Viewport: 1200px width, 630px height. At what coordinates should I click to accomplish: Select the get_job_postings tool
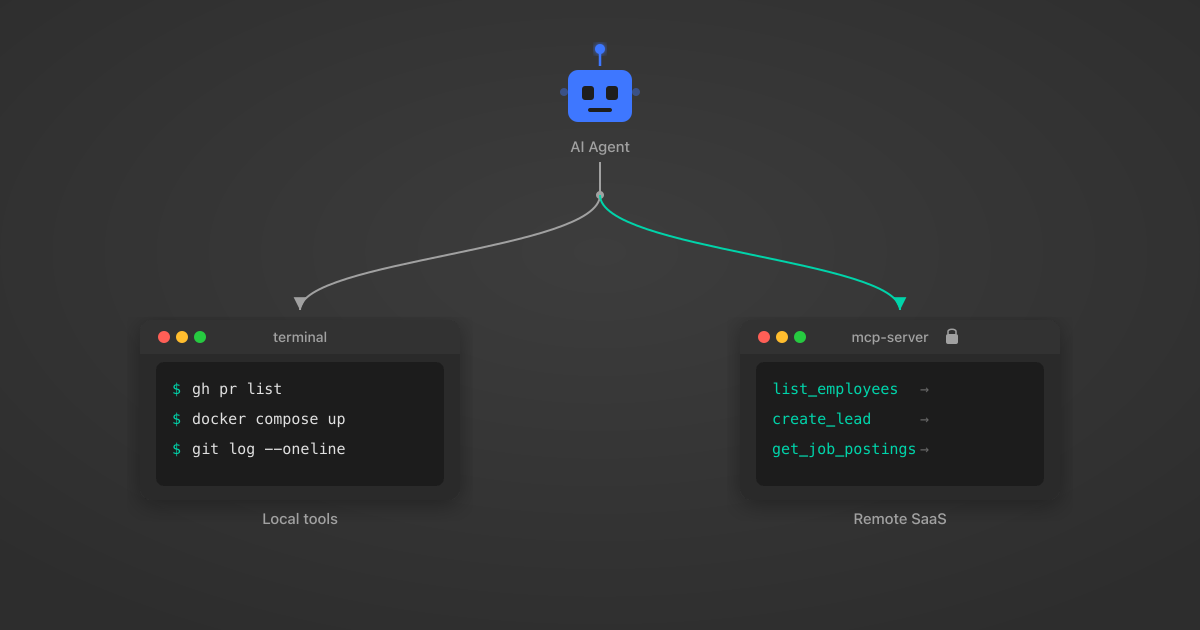[844, 449]
